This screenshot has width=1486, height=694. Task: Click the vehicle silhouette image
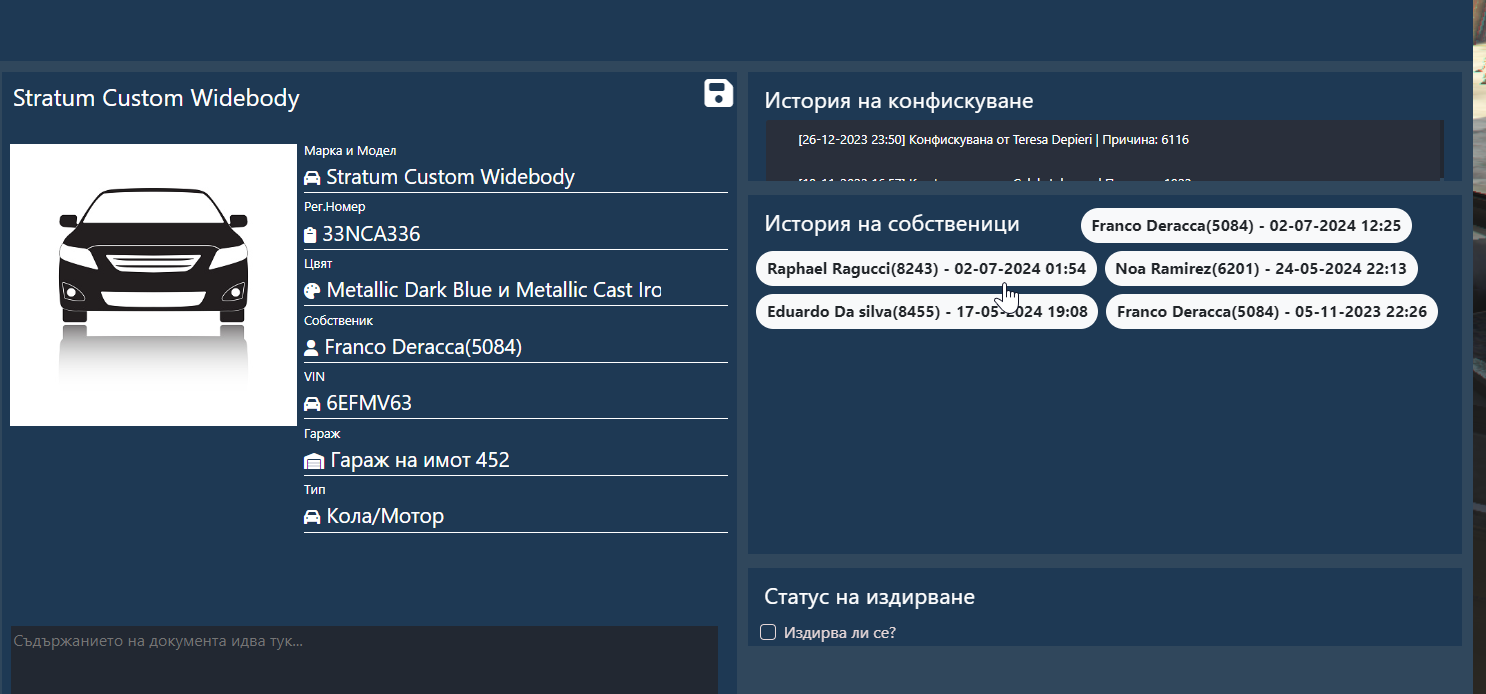point(153,285)
